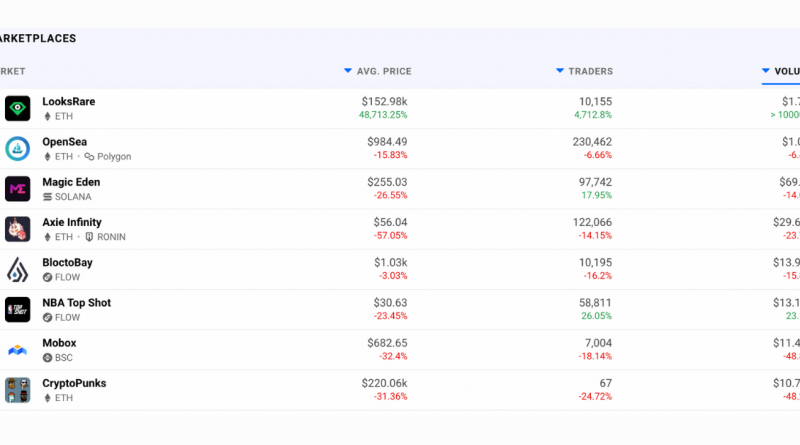Select the CryptoPunks thumbnail icon

pyautogui.click(x=18, y=390)
